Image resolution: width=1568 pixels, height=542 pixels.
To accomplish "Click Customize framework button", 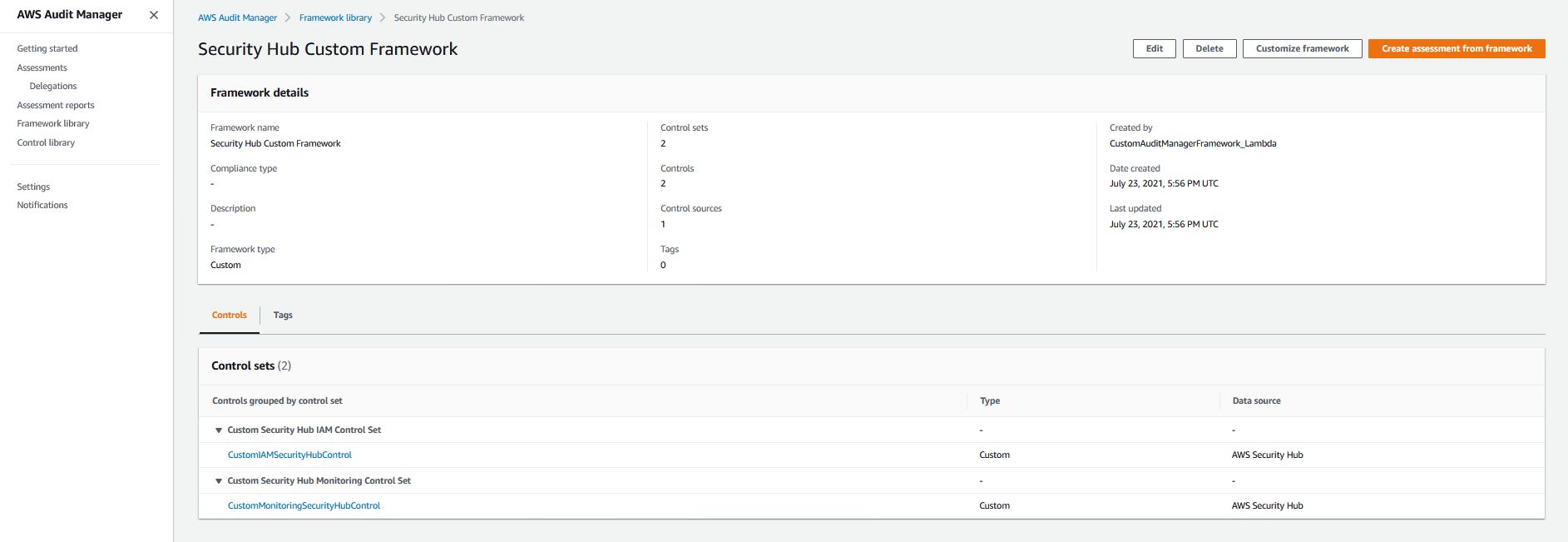I will tap(1303, 48).
